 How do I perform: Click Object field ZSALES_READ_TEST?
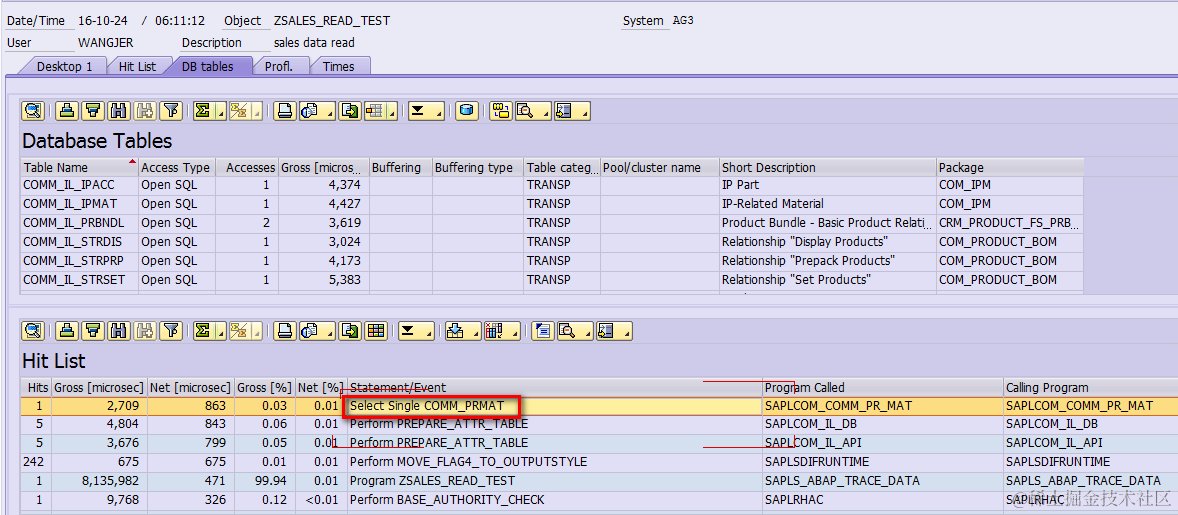[x=332, y=21]
